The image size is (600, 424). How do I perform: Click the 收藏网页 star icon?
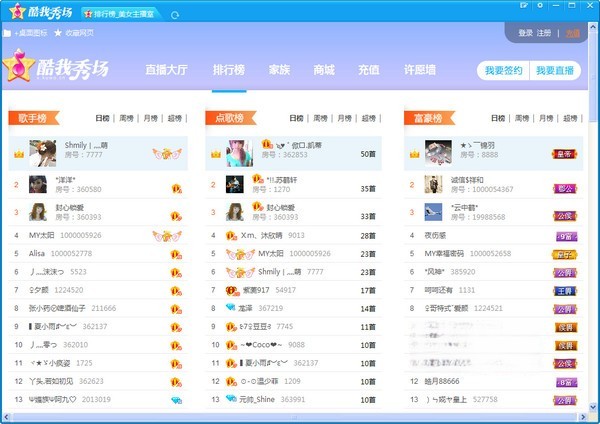[x=58, y=33]
